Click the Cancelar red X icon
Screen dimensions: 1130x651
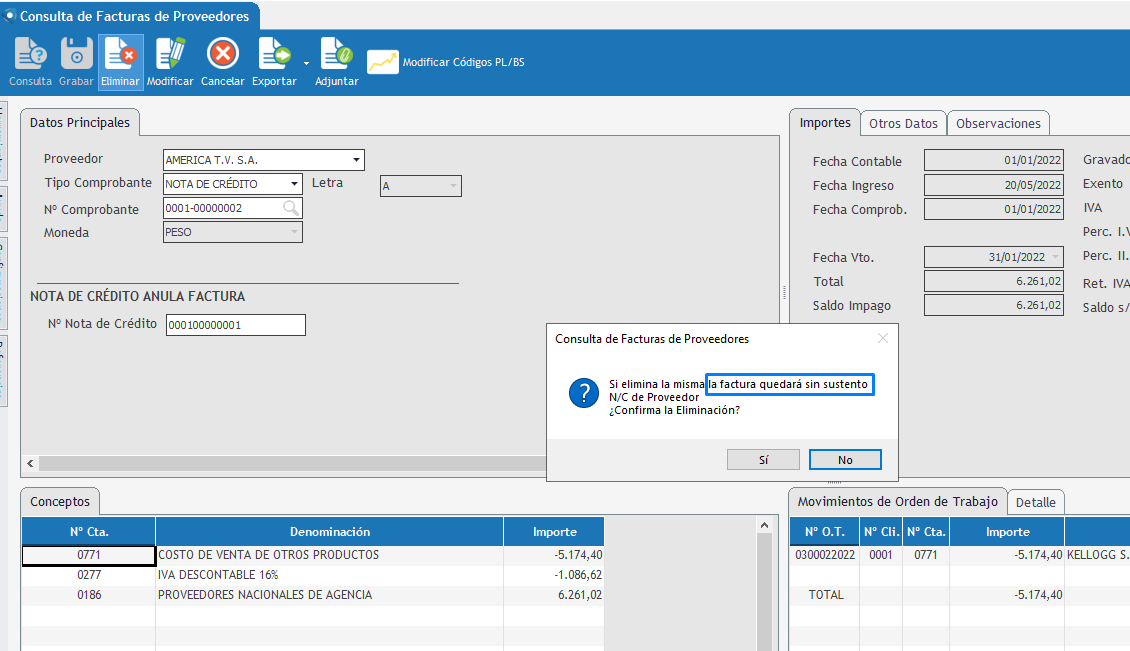(x=222, y=55)
